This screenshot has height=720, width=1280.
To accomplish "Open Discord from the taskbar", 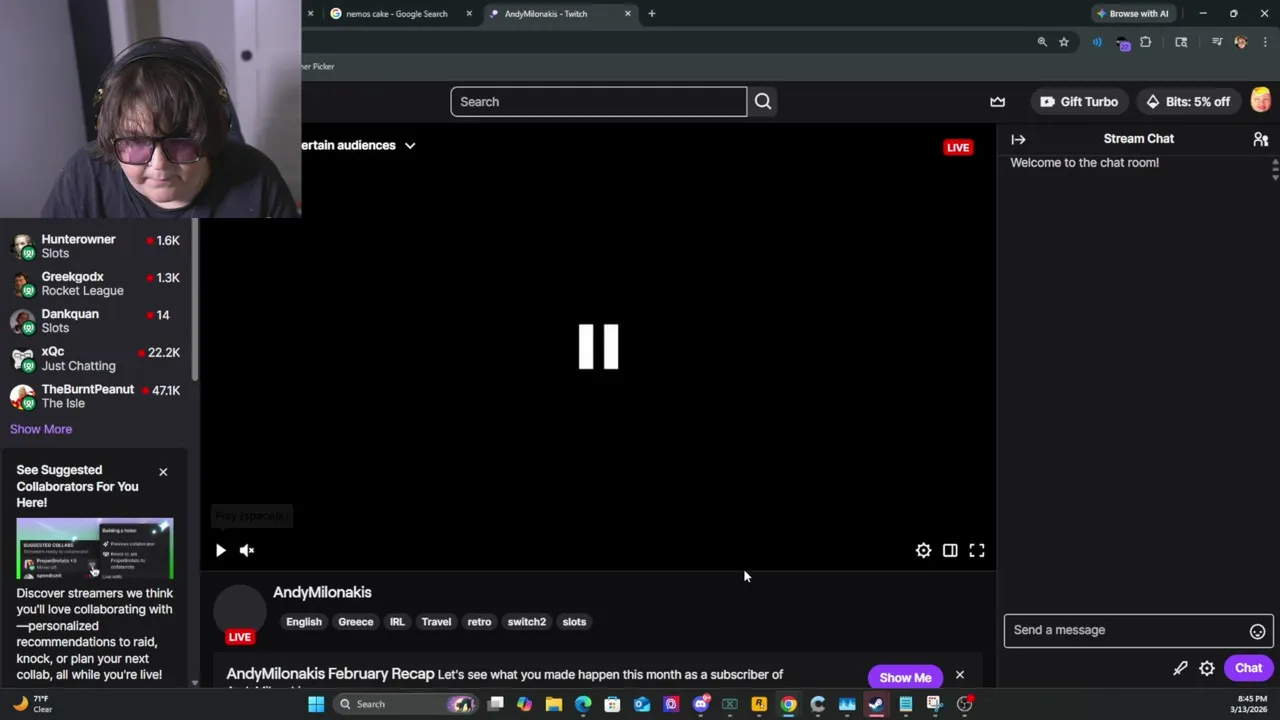I will click(x=700, y=704).
